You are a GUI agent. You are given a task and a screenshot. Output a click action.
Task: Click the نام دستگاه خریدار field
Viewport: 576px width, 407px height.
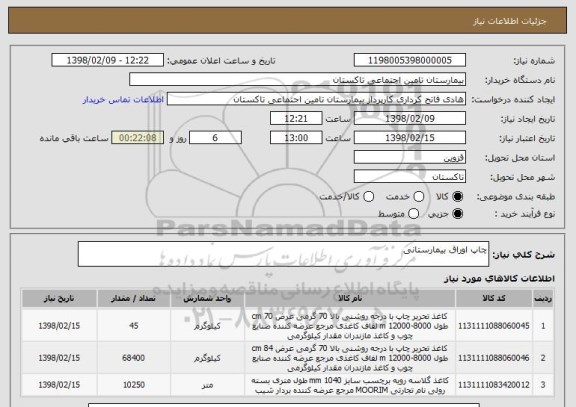pos(298,80)
